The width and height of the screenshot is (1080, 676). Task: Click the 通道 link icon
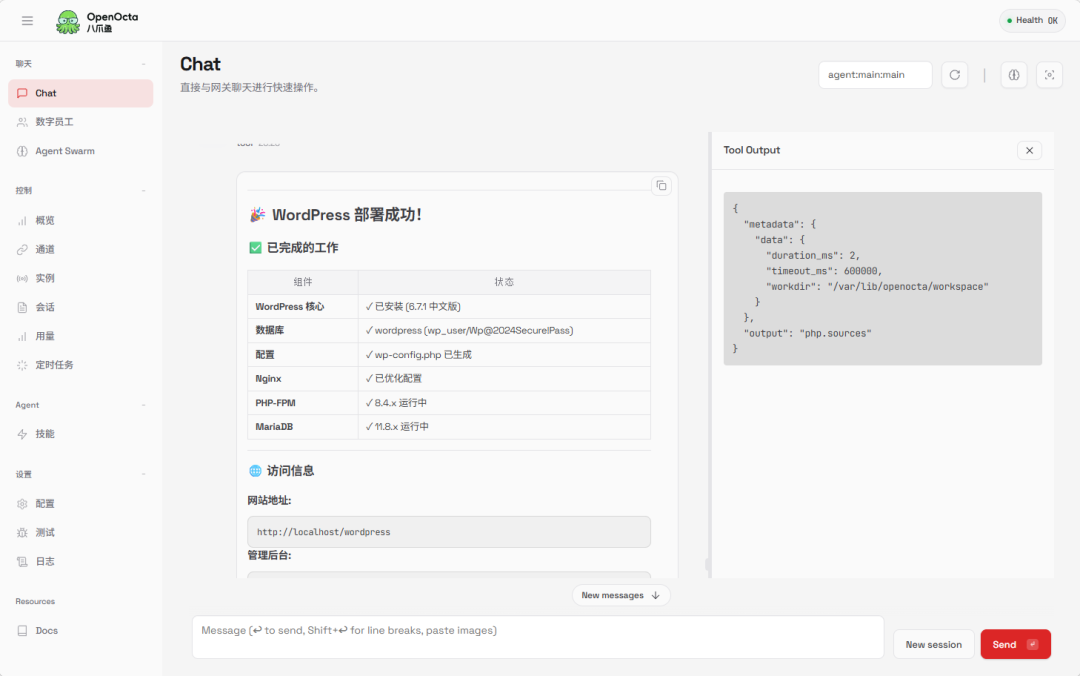[22, 249]
